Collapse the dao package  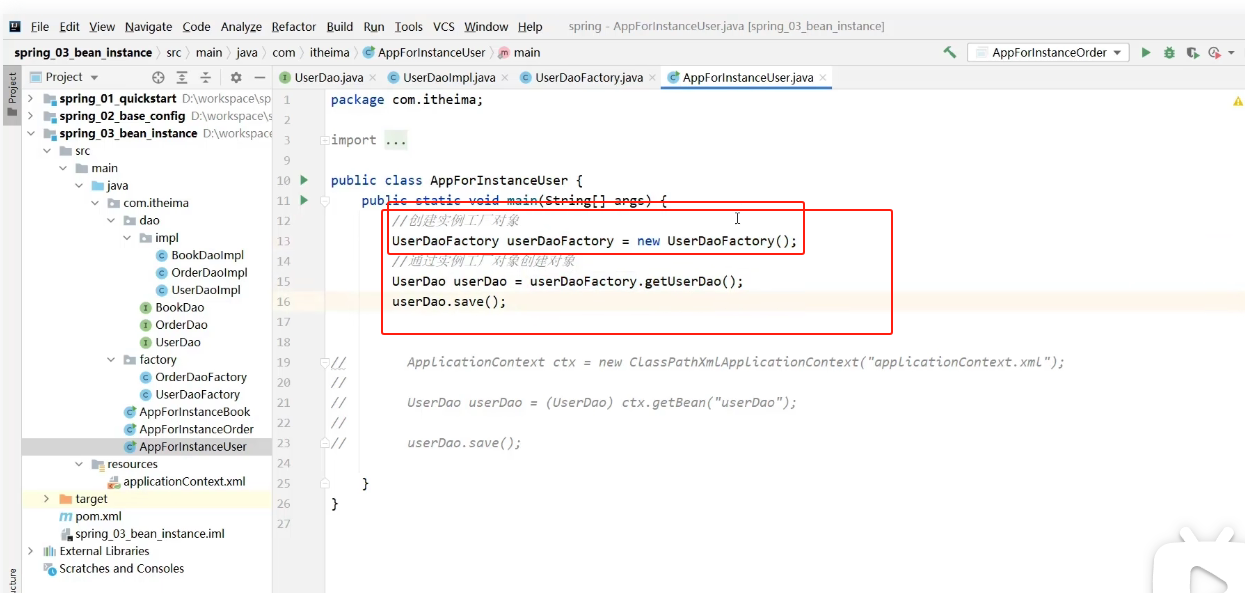pyautogui.click(x=111, y=220)
